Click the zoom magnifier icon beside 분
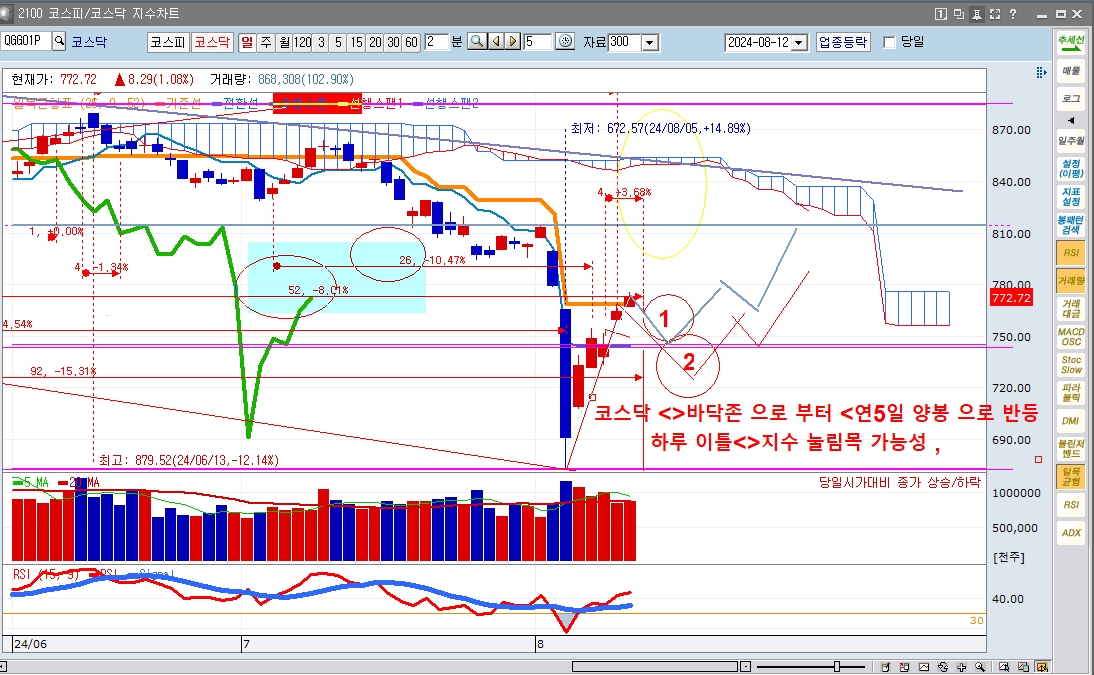1094x675 pixels. click(x=477, y=42)
